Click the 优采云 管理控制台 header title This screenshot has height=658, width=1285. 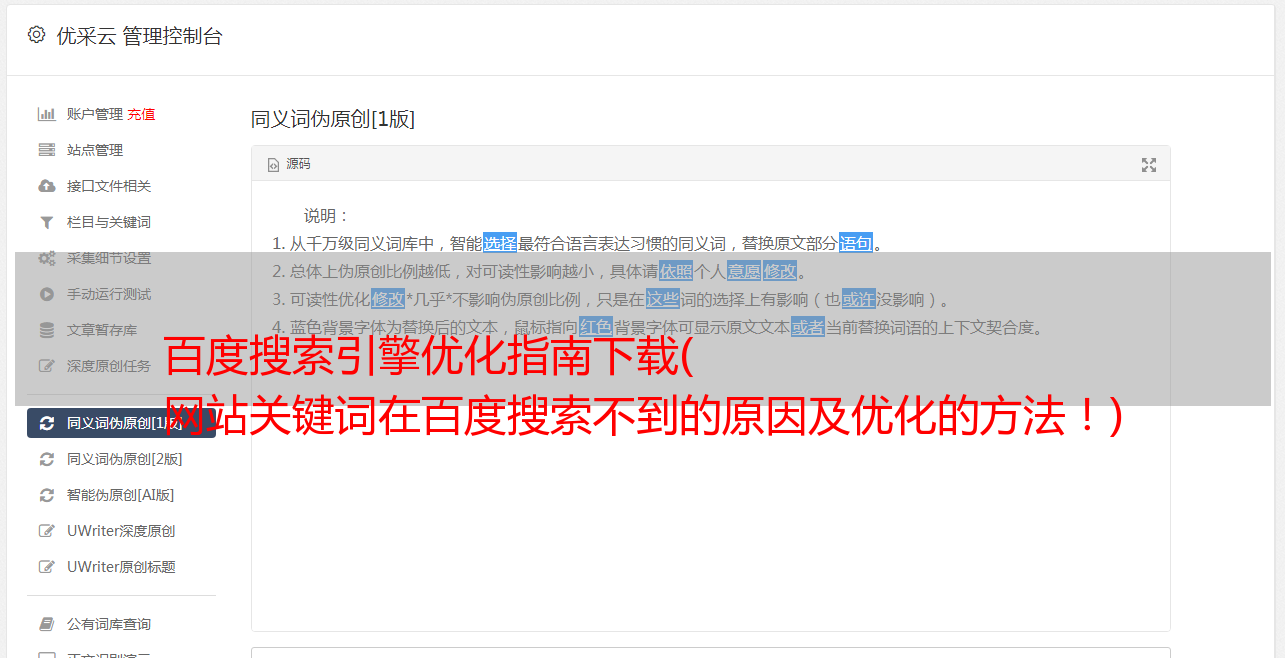(139, 36)
